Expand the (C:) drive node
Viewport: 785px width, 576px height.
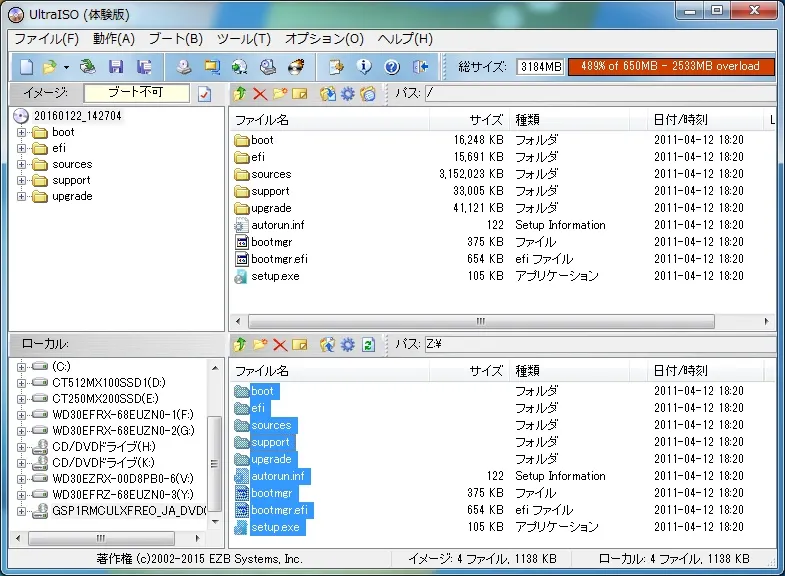coord(22,367)
